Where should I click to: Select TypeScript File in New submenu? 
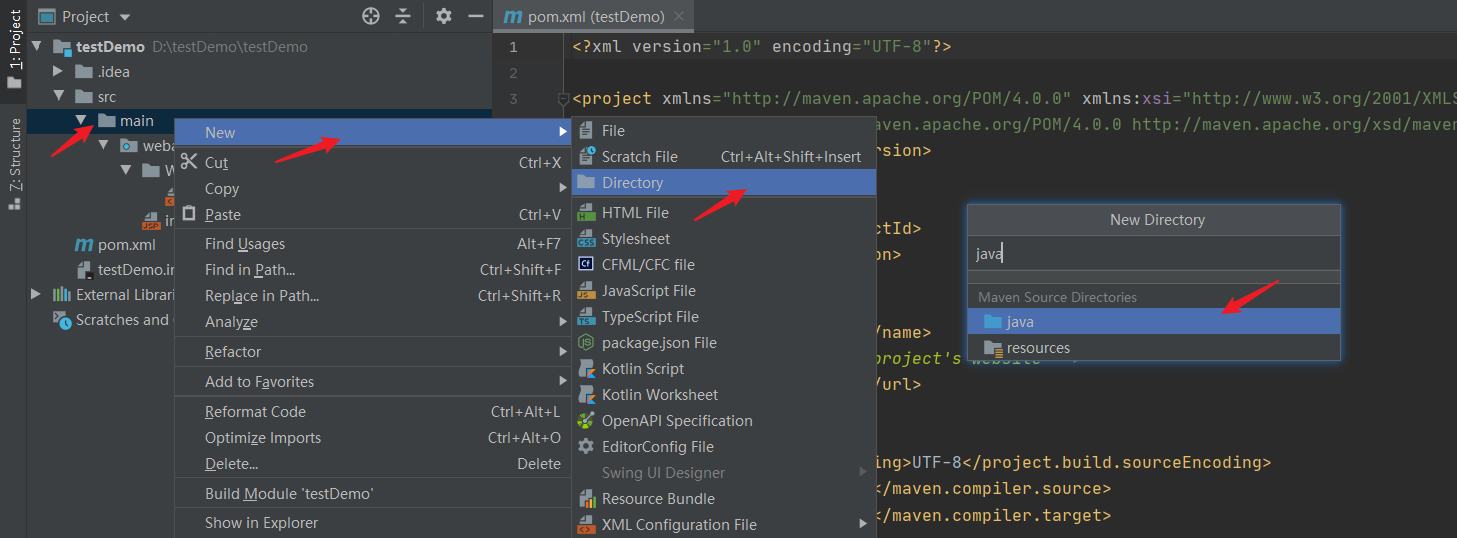724,317
